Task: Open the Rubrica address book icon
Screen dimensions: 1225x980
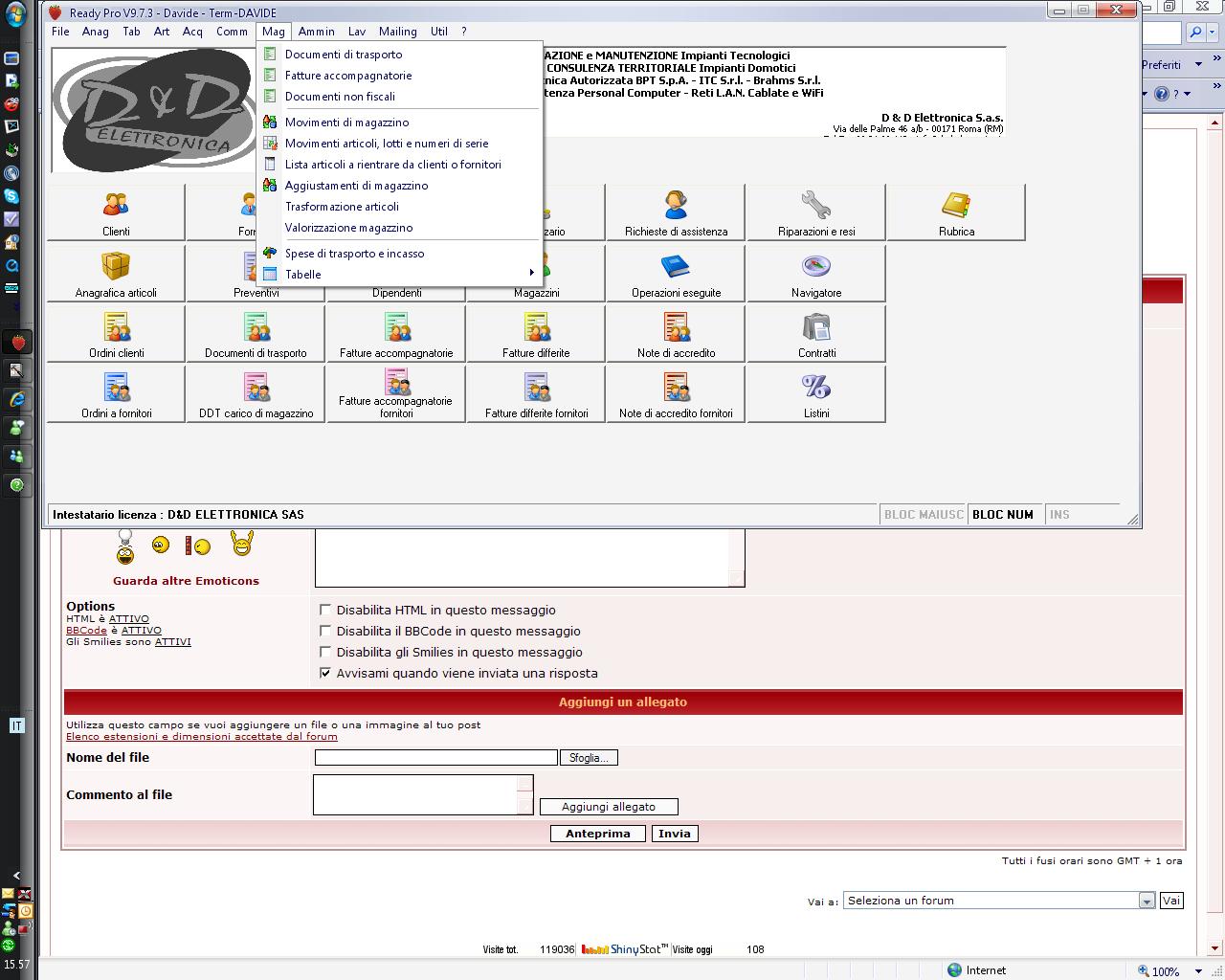Action: coord(956,212)
